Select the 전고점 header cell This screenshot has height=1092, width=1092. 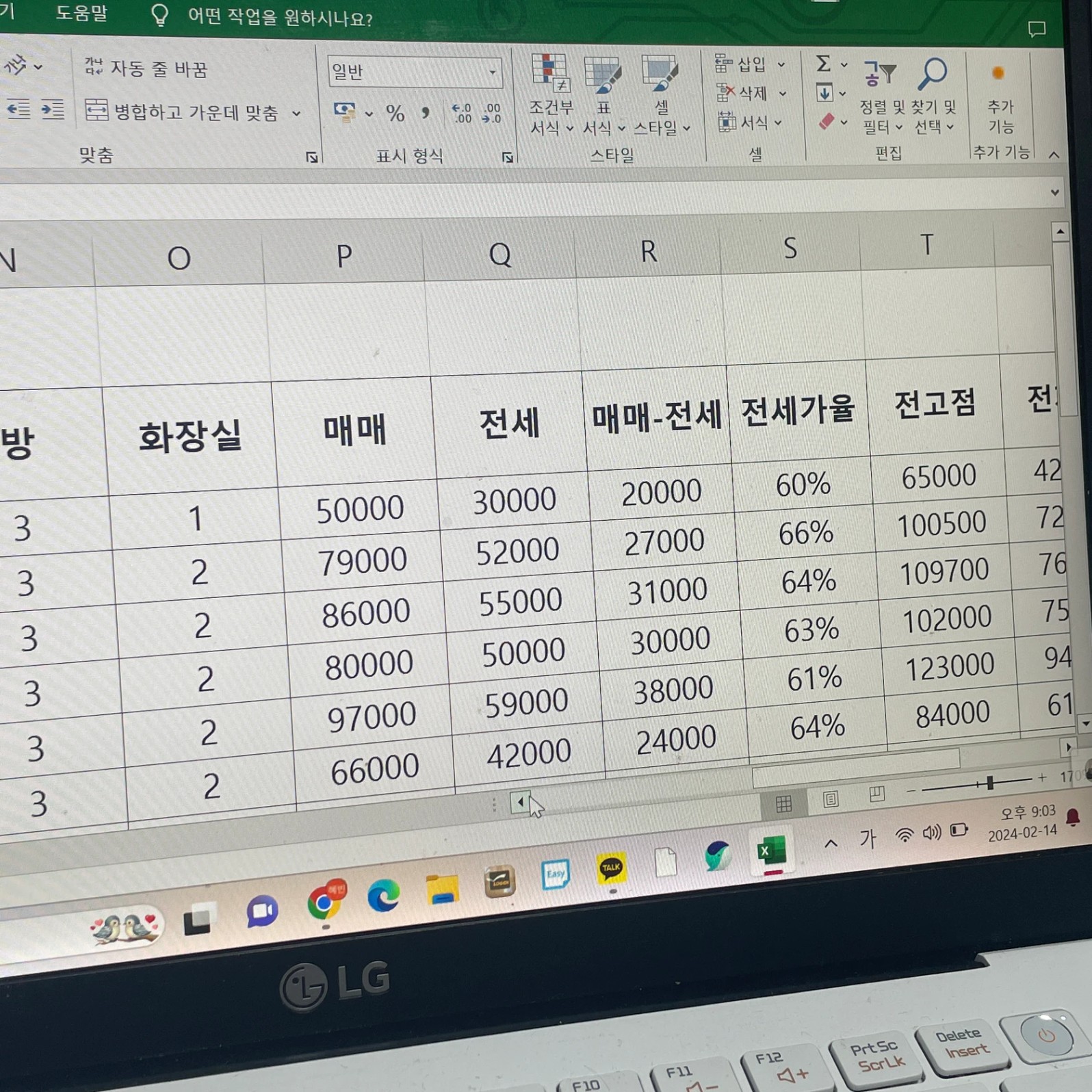click(x=935, y=404)
